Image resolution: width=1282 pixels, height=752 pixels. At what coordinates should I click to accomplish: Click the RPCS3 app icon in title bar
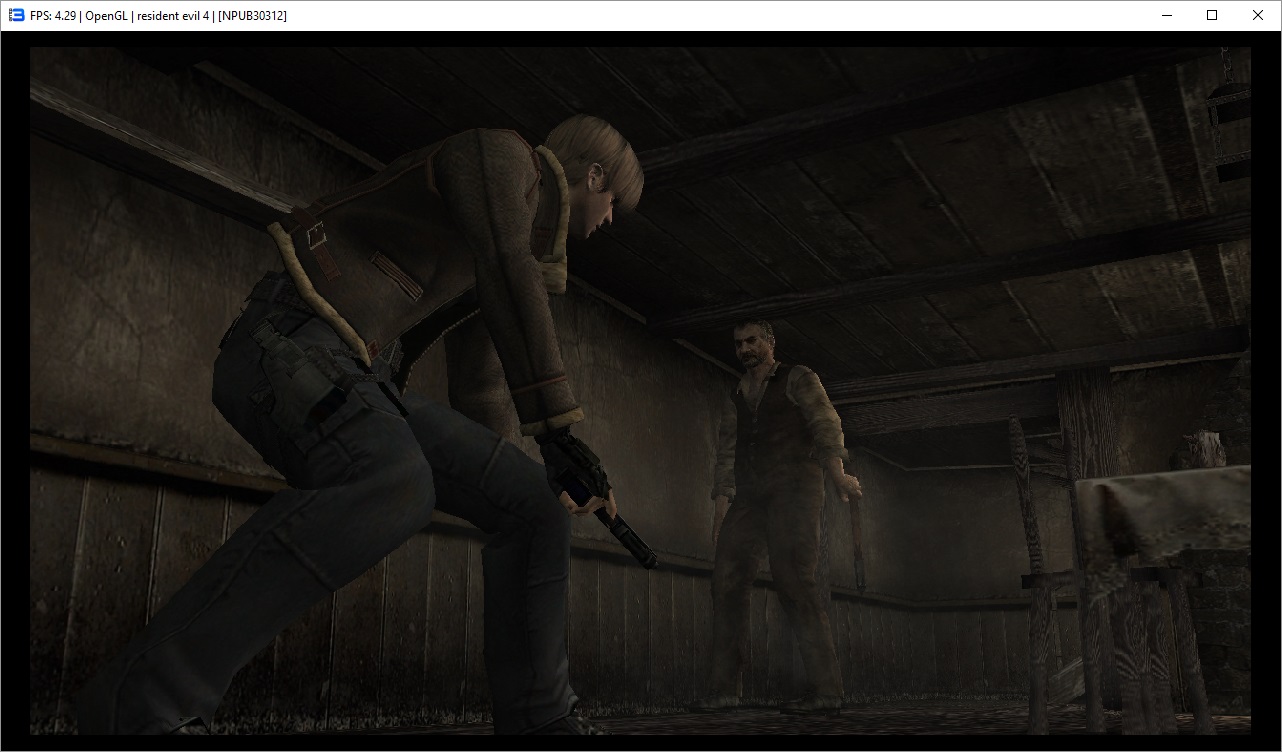(x=16, y=15)
